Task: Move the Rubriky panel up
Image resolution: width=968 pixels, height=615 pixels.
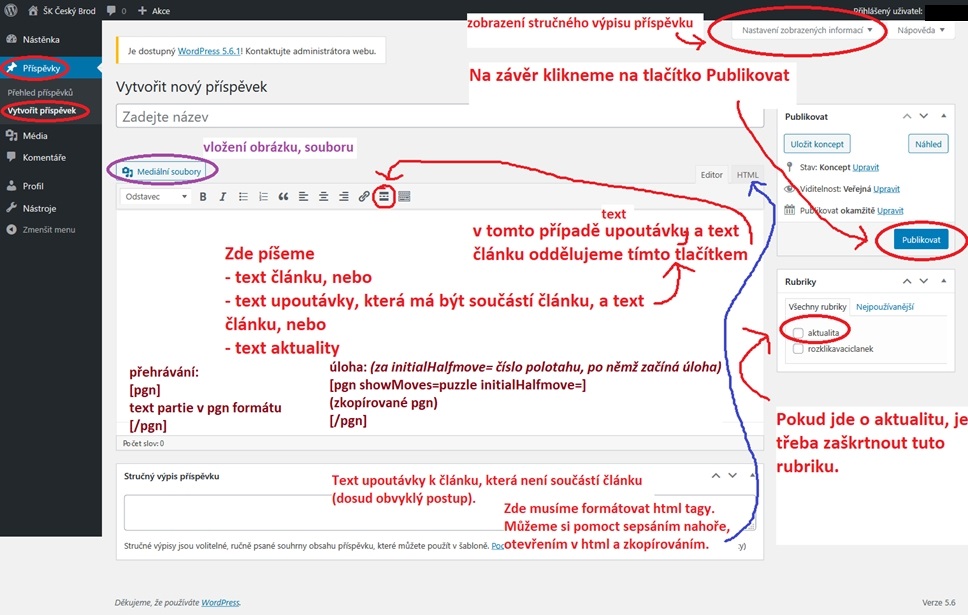Action: coord(907,281)
